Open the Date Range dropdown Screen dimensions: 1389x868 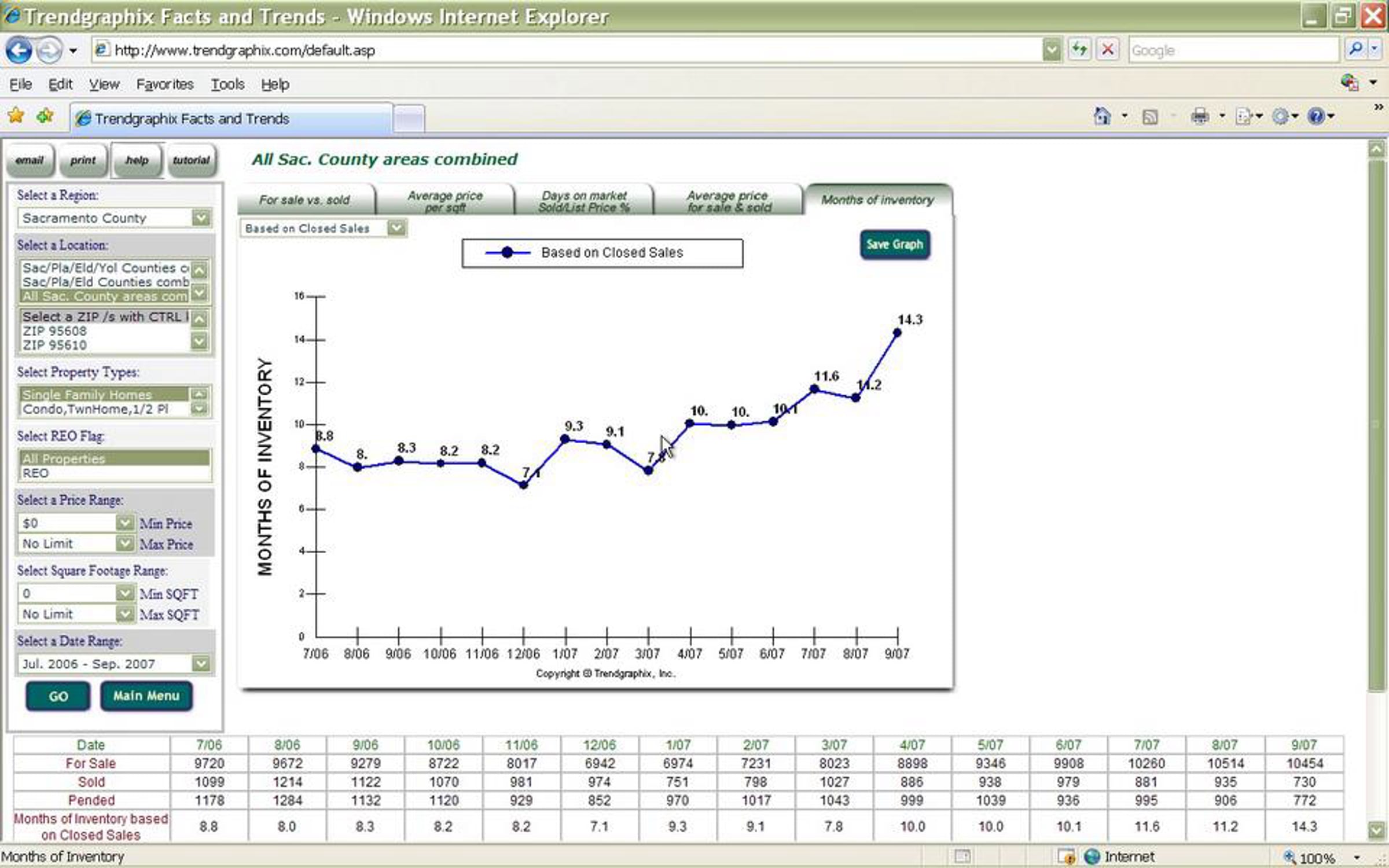point(201,663)
